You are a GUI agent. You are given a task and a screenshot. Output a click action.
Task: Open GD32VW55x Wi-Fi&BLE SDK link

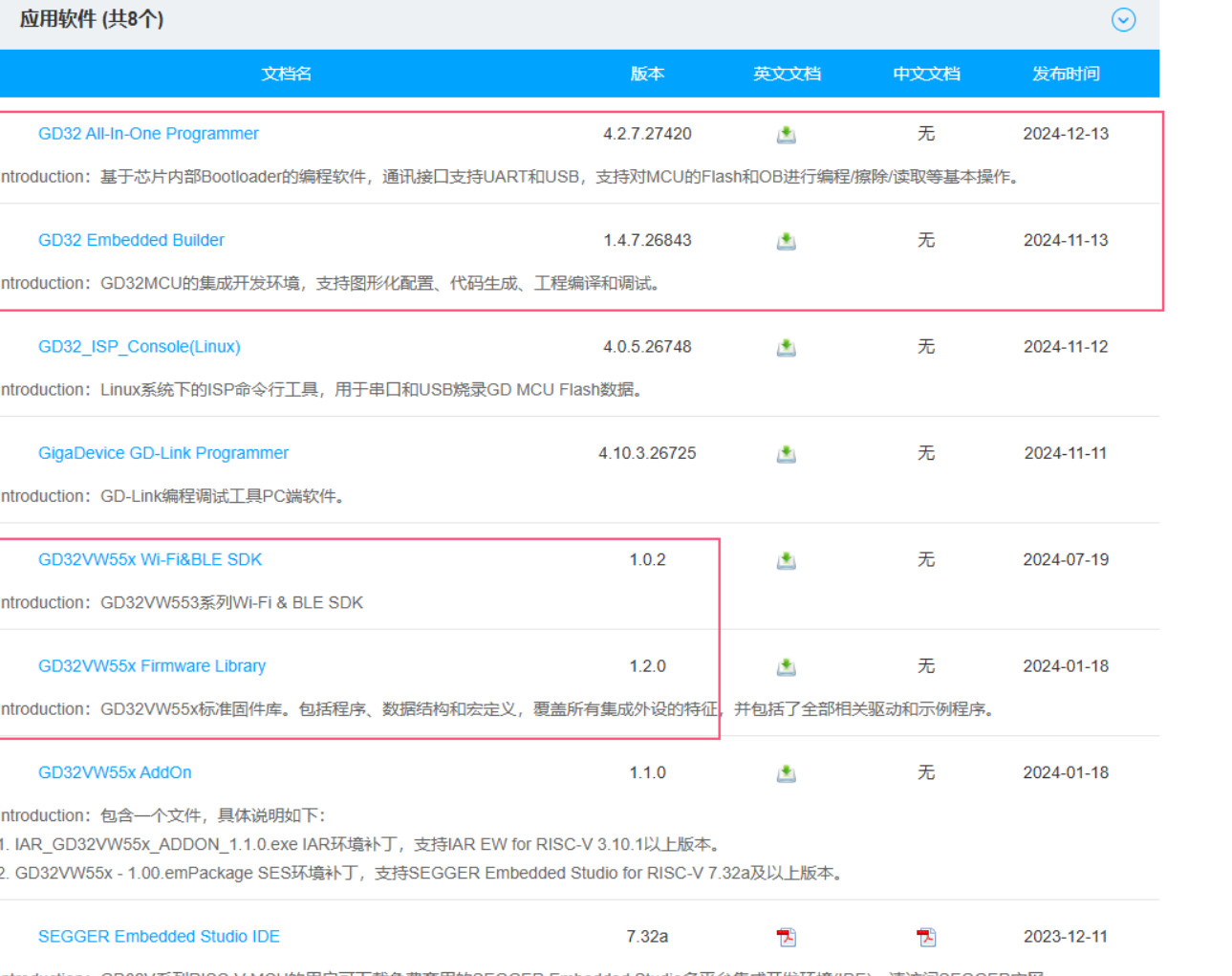(149, 559)
